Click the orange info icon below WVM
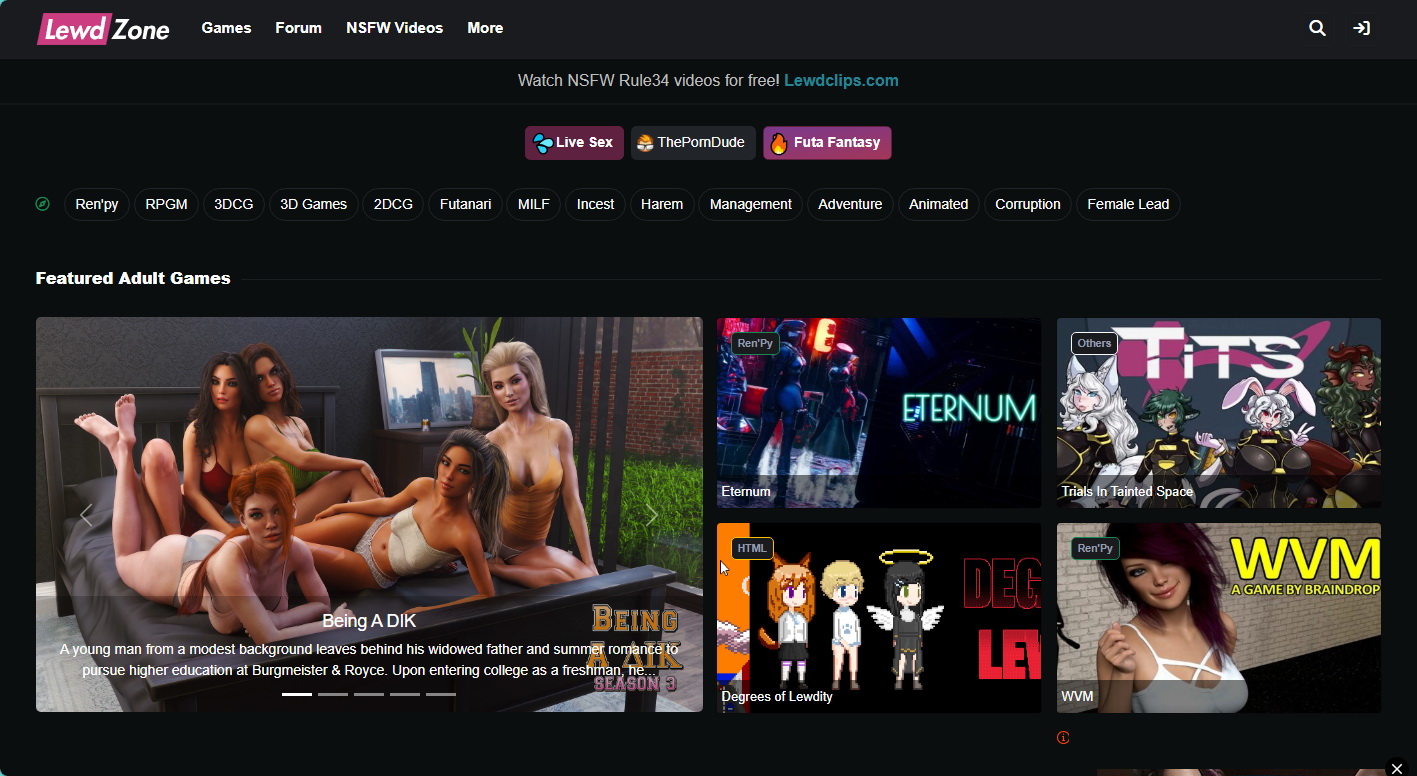This screenshot has width=1417, height=776. [x=1063, y=738]
